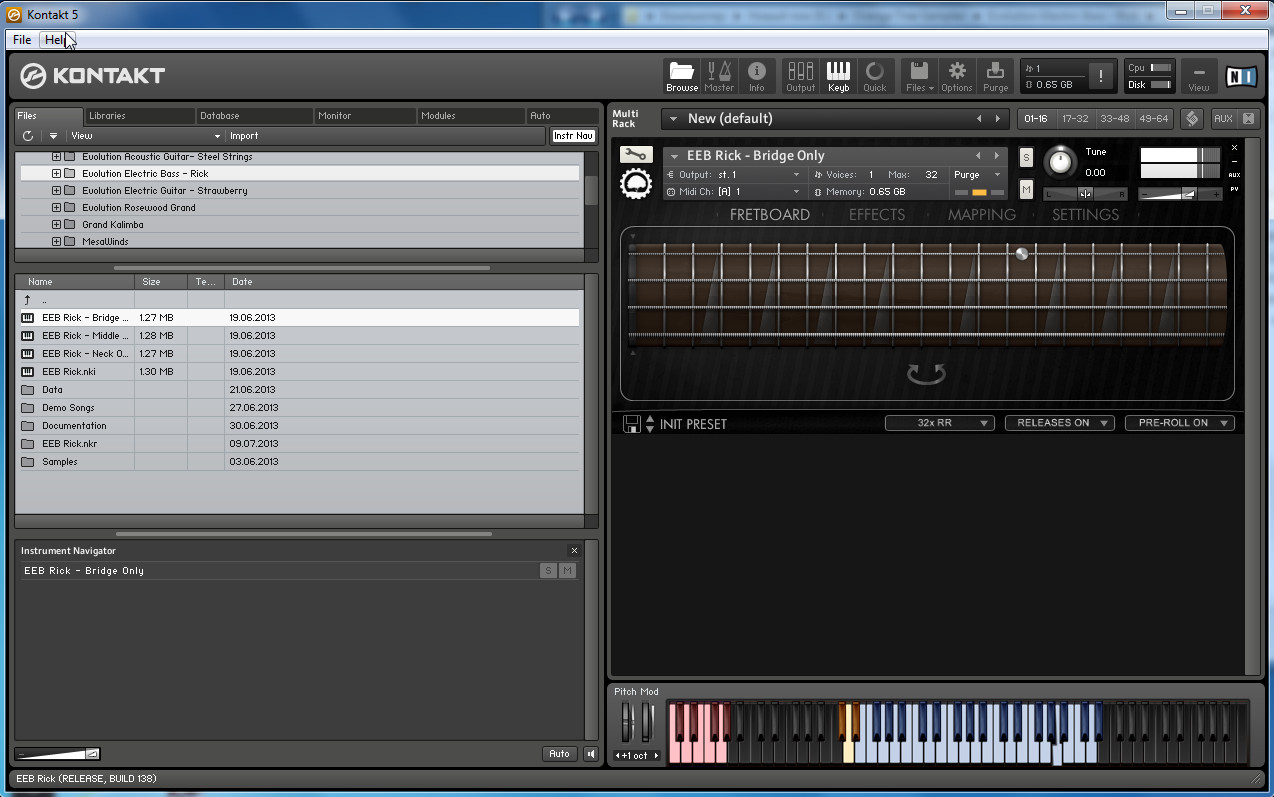Switch to the EFFECTS page
The width and height of the screenshot is (1274, 797).
[x=876, y=214]
